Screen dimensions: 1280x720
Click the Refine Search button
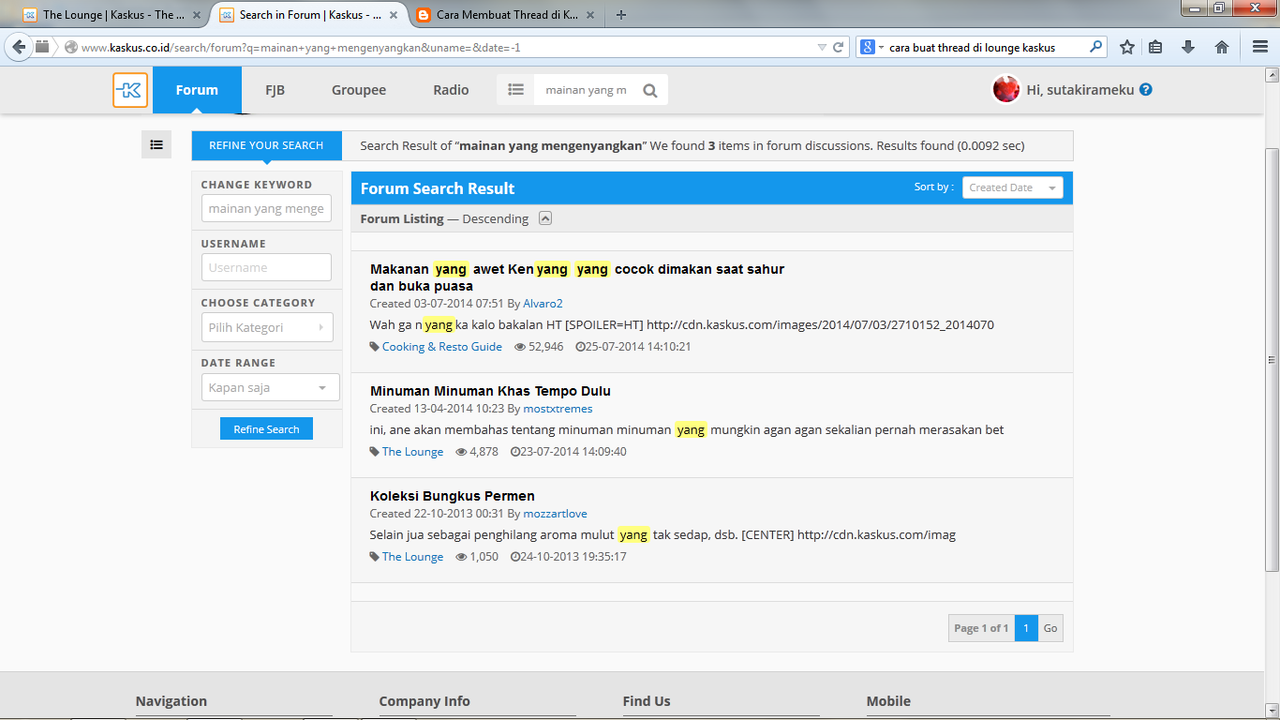(266, 429)
